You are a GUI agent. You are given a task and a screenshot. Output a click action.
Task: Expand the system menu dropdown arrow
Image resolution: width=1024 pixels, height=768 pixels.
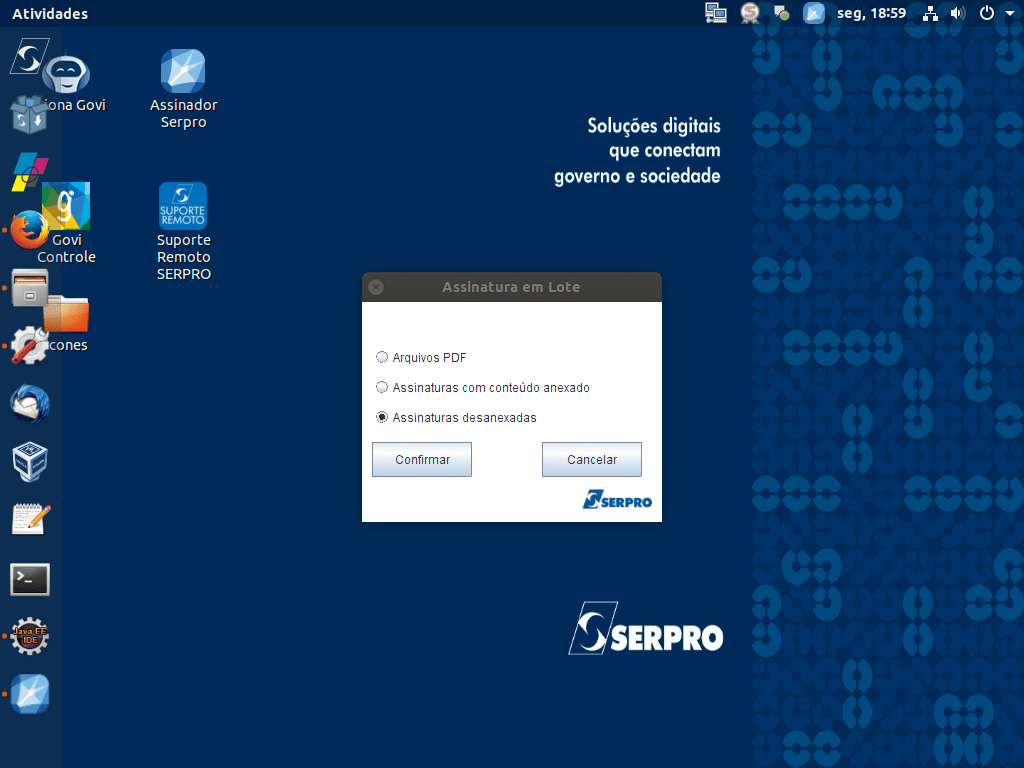[1009, 14]
